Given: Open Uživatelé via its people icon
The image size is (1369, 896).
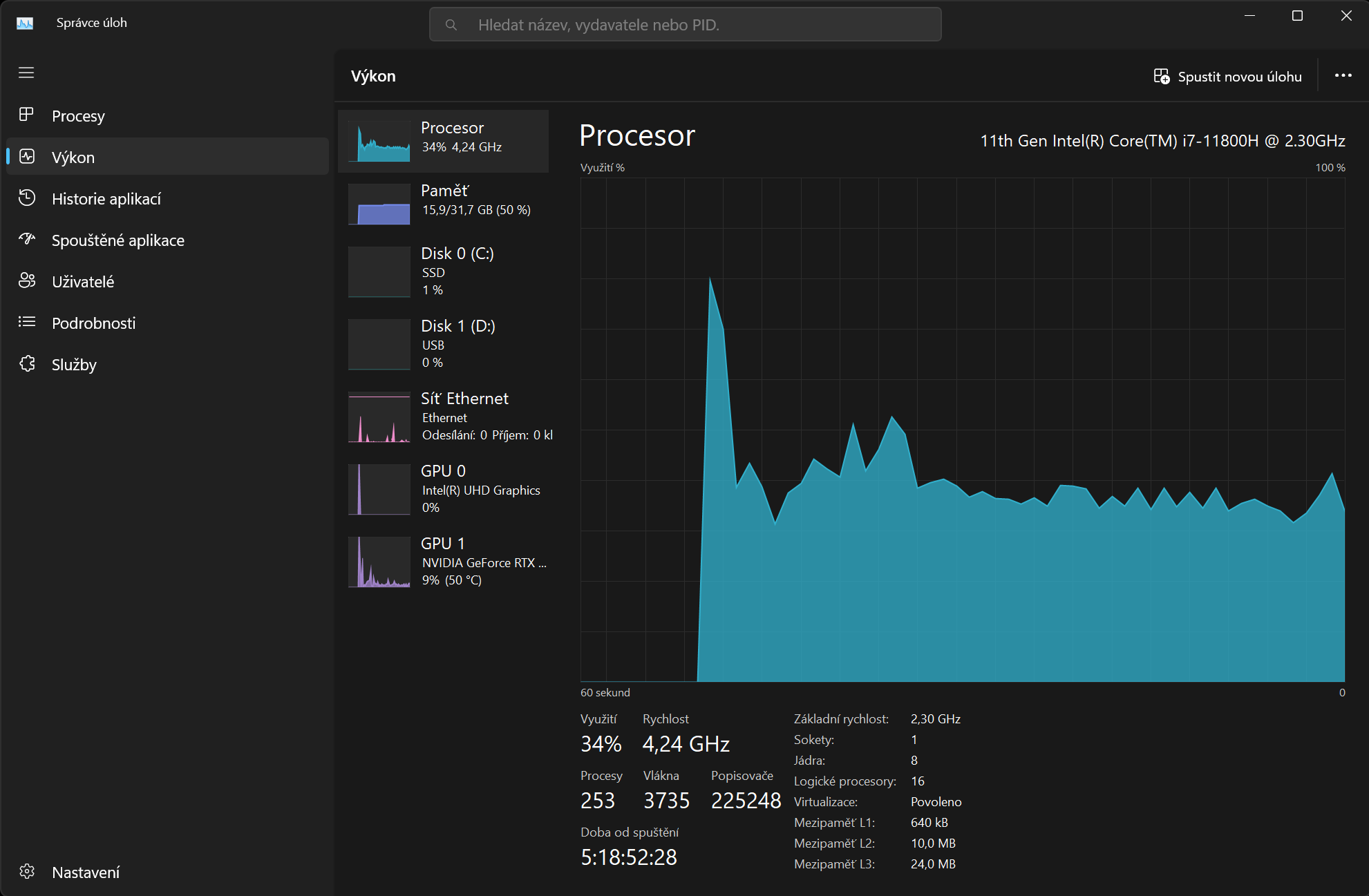Looking at the screenshot, I should point(26,280).
